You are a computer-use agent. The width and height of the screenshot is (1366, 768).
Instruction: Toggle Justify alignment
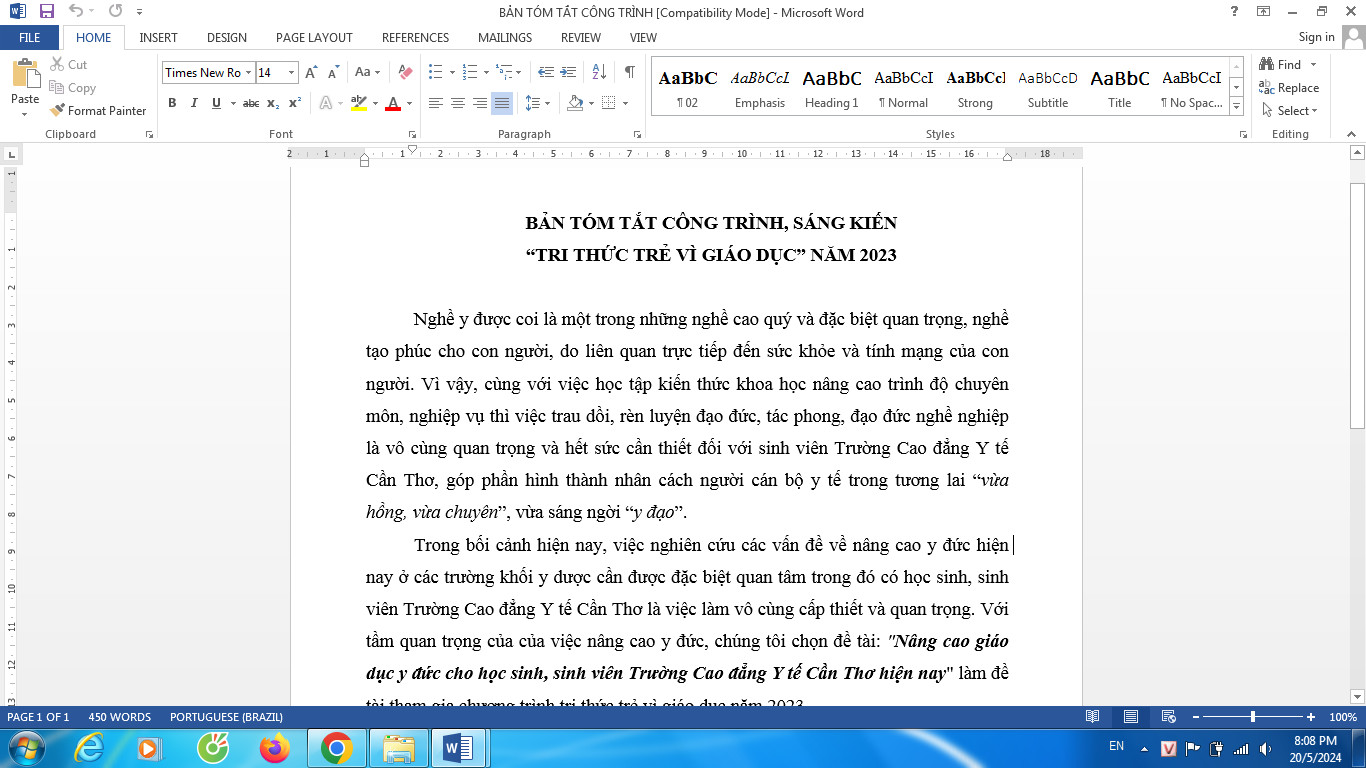(x=502, y=103)
